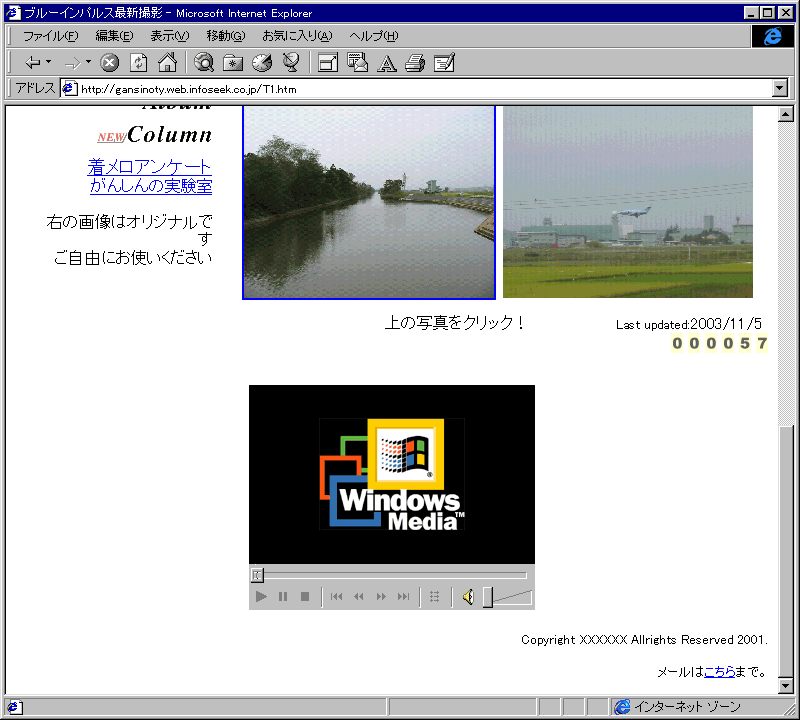Switch to Fullscreen with the toolbar icon
This screenshot has width=800, height=720.
coord(328,63)
